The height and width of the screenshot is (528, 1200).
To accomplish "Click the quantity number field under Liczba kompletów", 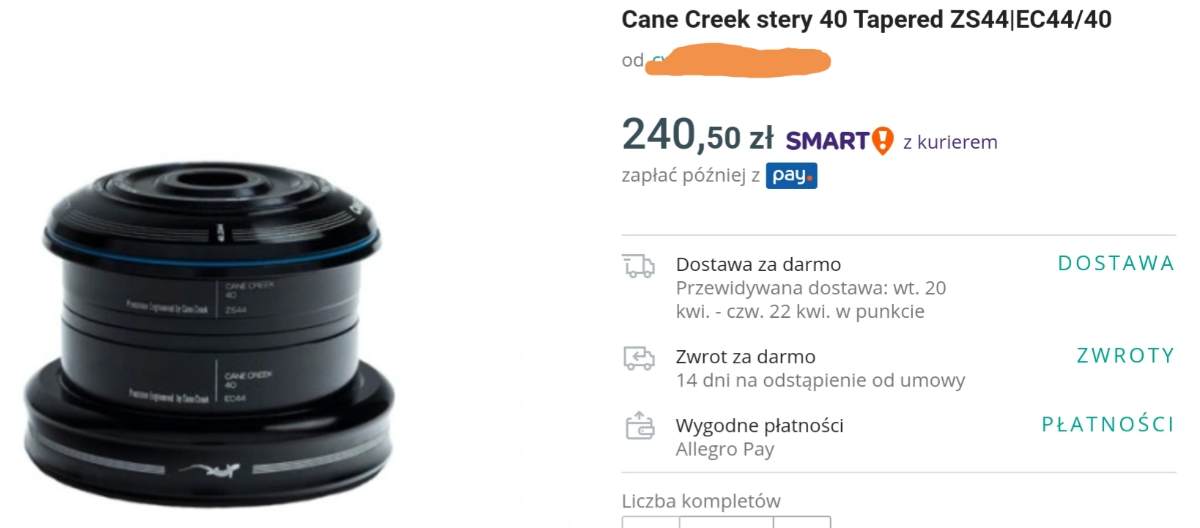I will 726,522.
